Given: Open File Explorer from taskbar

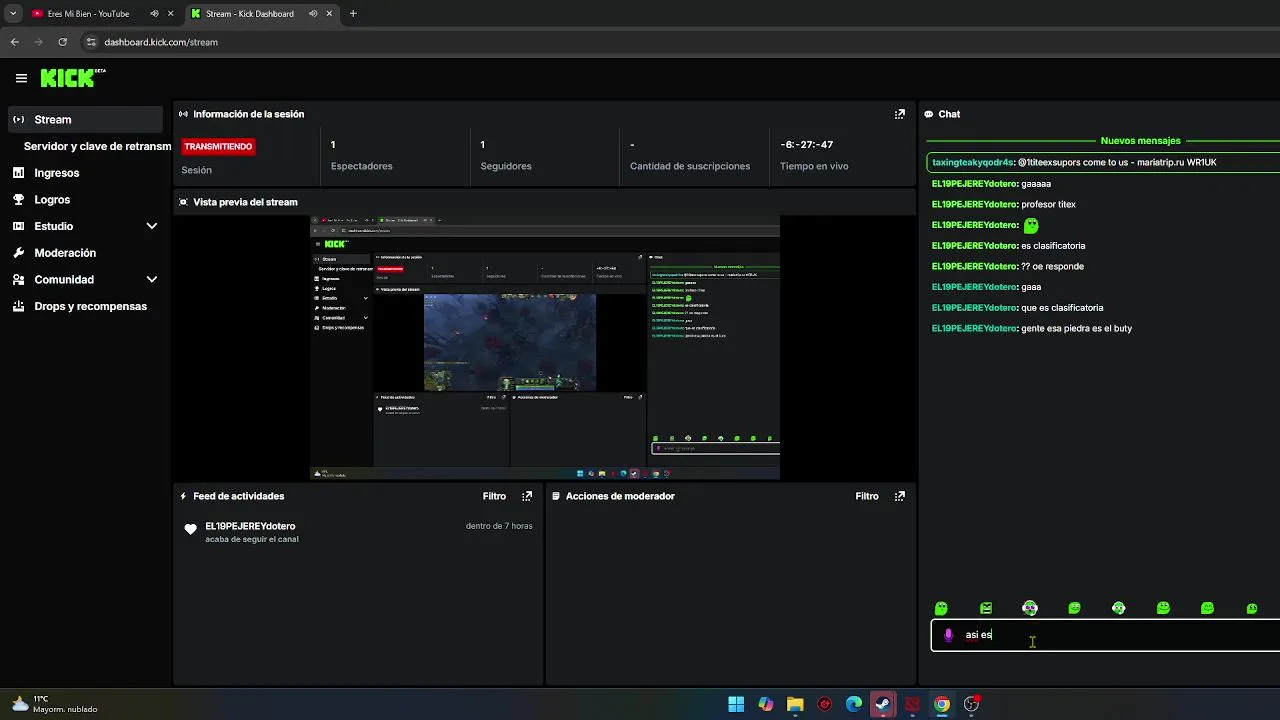Looking at the screenshot, I should (x=795, y=704).
